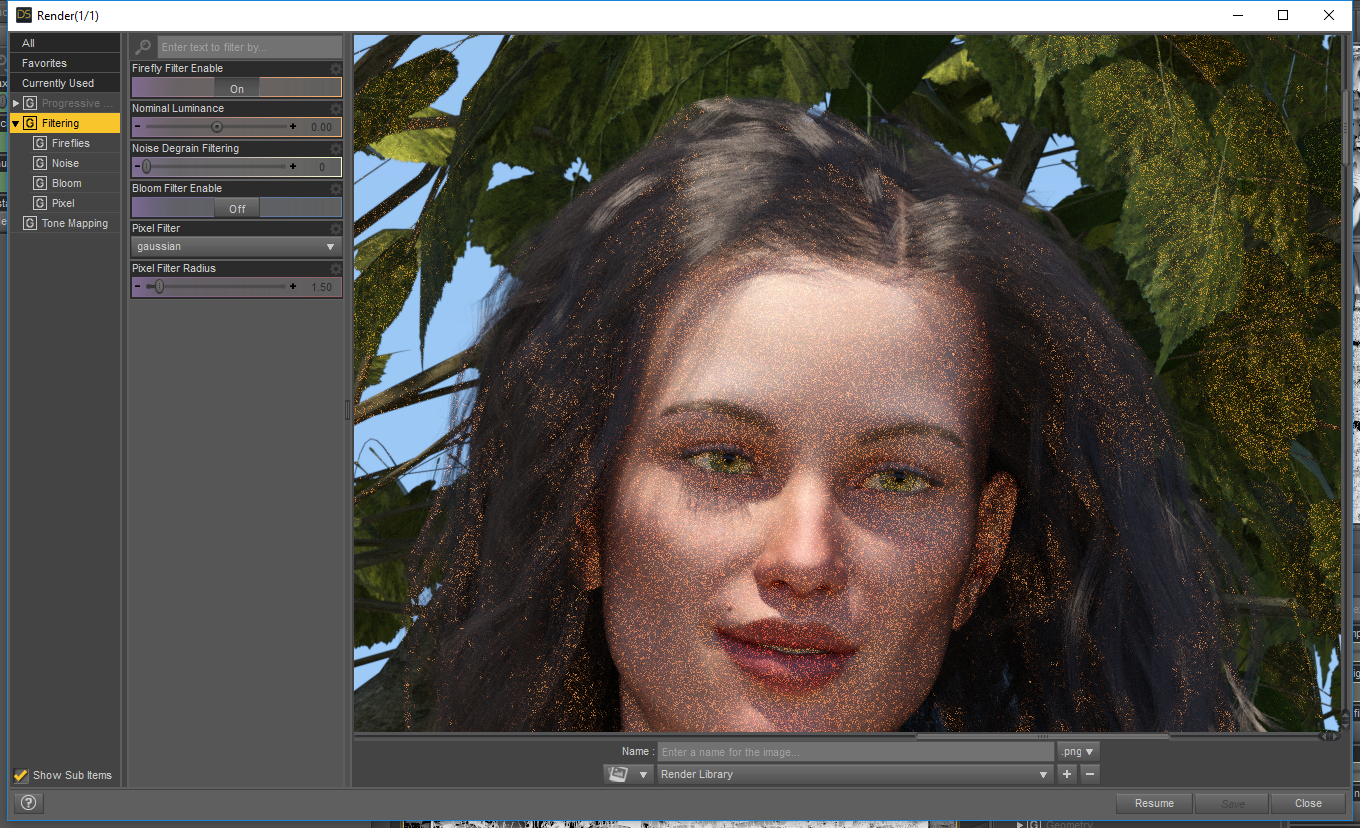Image resolution: width=1360 pixels, height=828 pixels.
Task: Open the Render Library destination dropdown
Action: 855,774
